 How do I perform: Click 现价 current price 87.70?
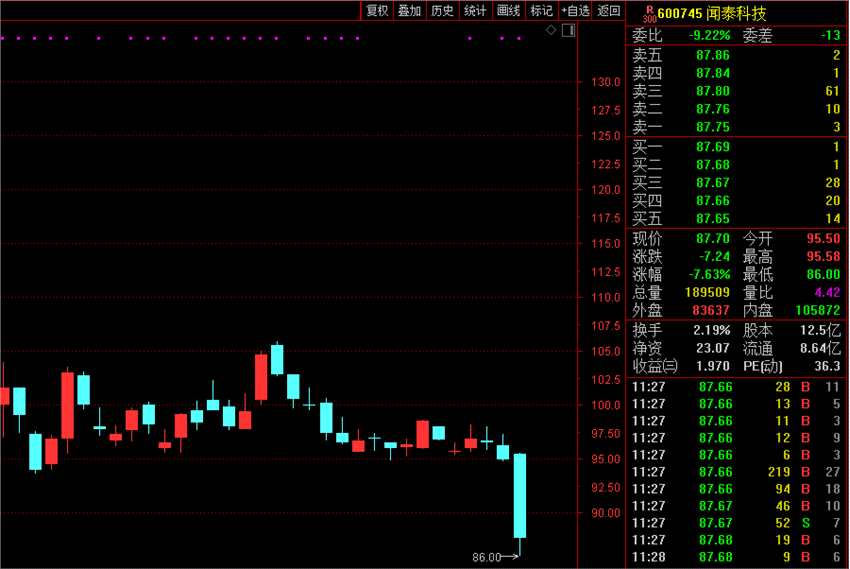tap(713, 238)
